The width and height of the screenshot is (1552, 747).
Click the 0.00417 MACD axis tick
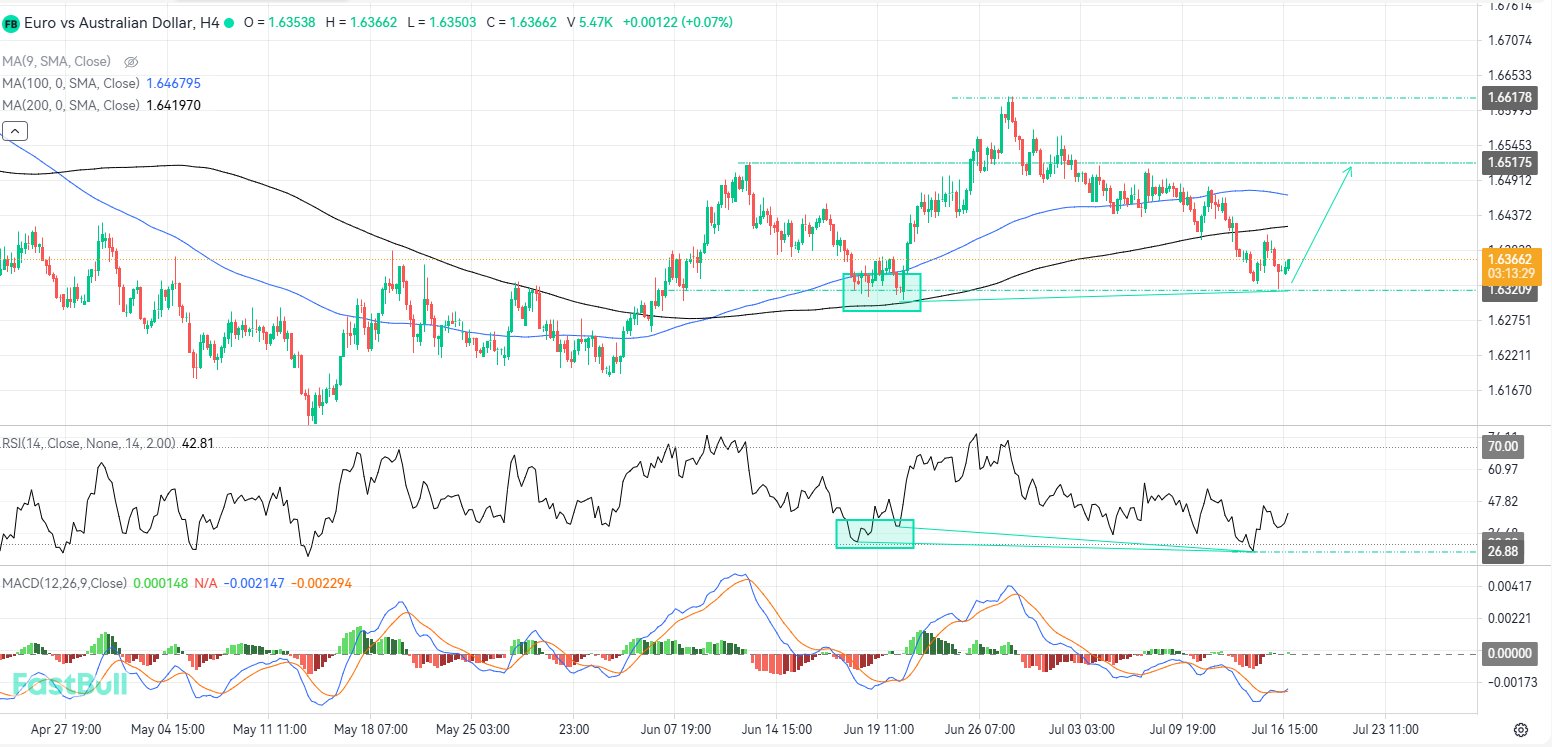point(1511,585)
